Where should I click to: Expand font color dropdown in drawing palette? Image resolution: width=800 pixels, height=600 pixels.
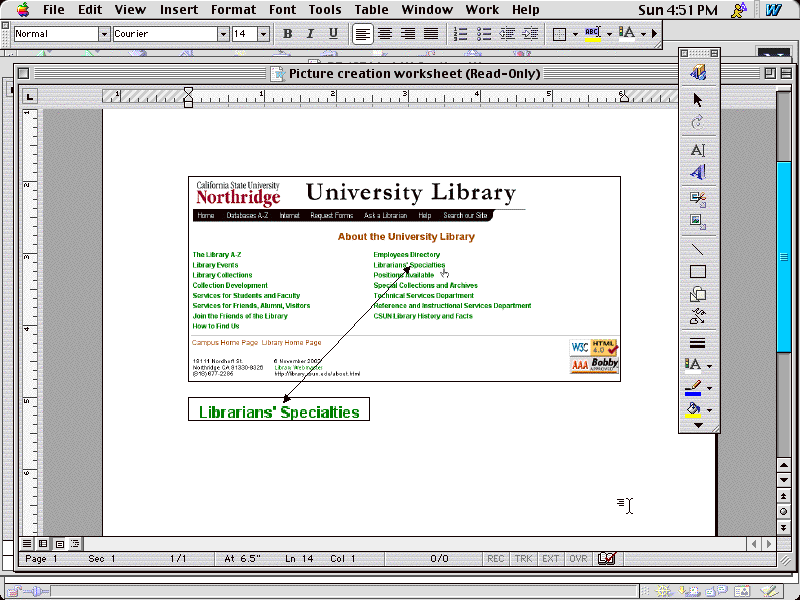[x=709, y=366]
